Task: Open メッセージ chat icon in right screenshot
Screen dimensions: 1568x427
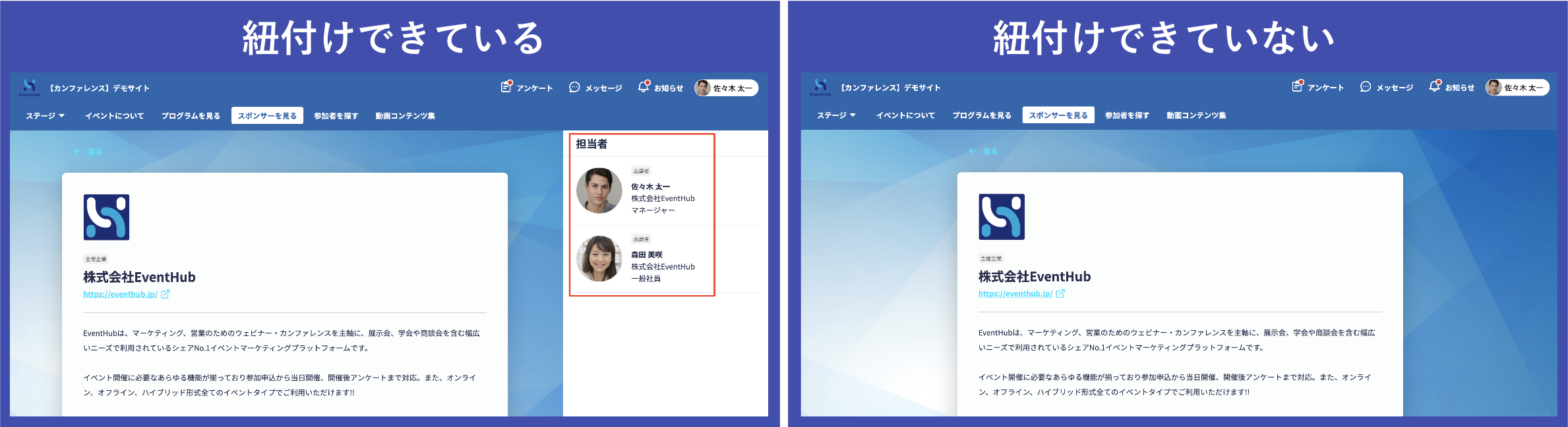Action: pos(1366,87)
